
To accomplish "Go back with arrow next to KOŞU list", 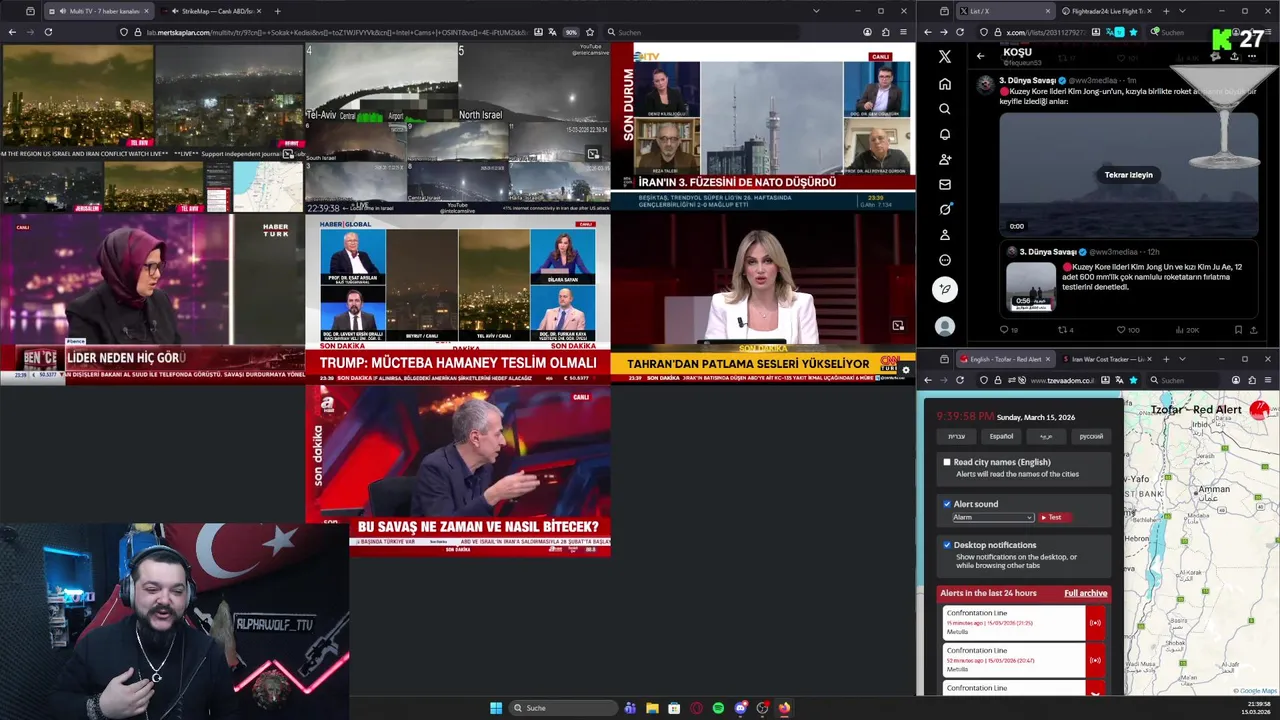I will click(980, 56).
